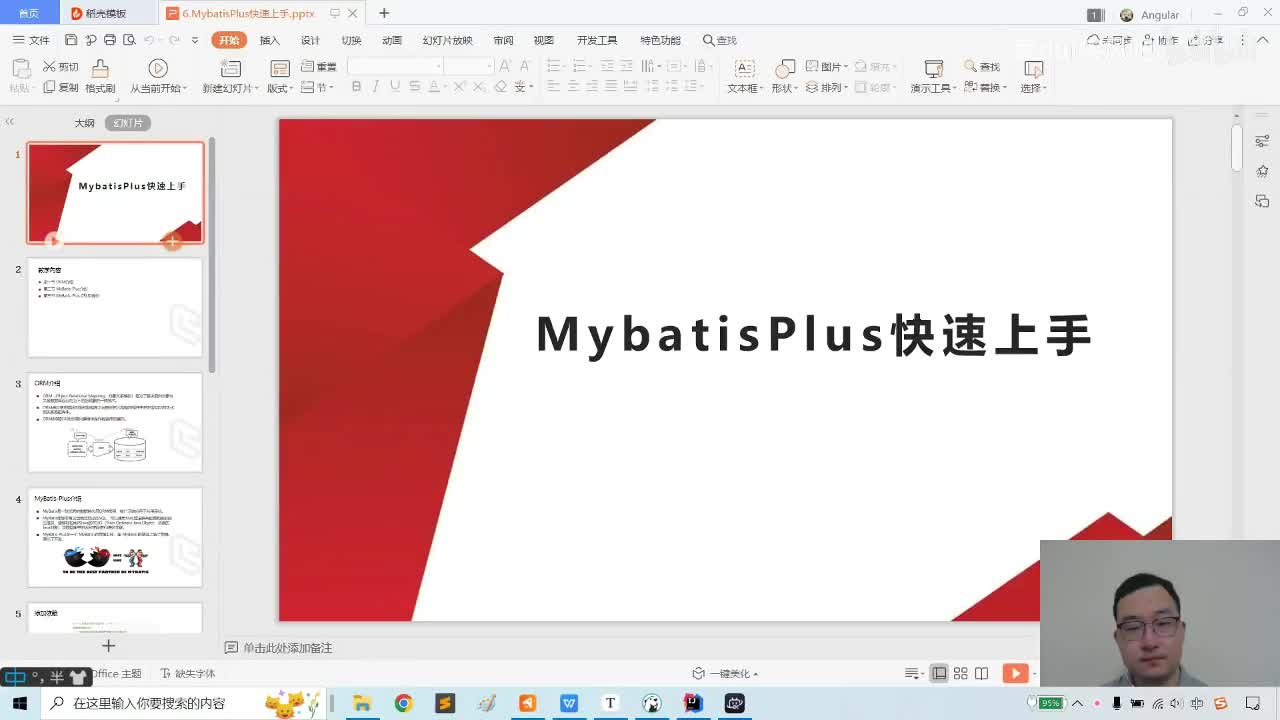
Task: Select slide 4 thumbnail MyBatis-Plus介绍
Action: [115, 537]
